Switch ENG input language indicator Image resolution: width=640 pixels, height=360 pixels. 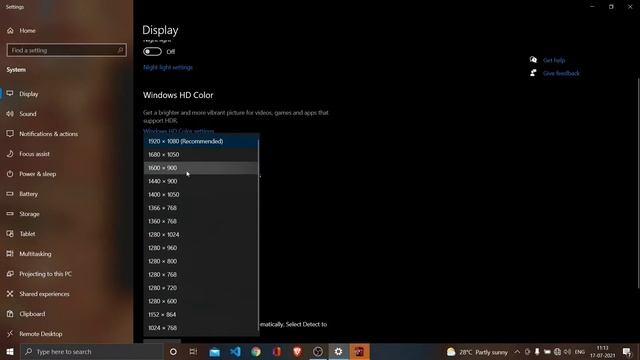tap(580, 352)
